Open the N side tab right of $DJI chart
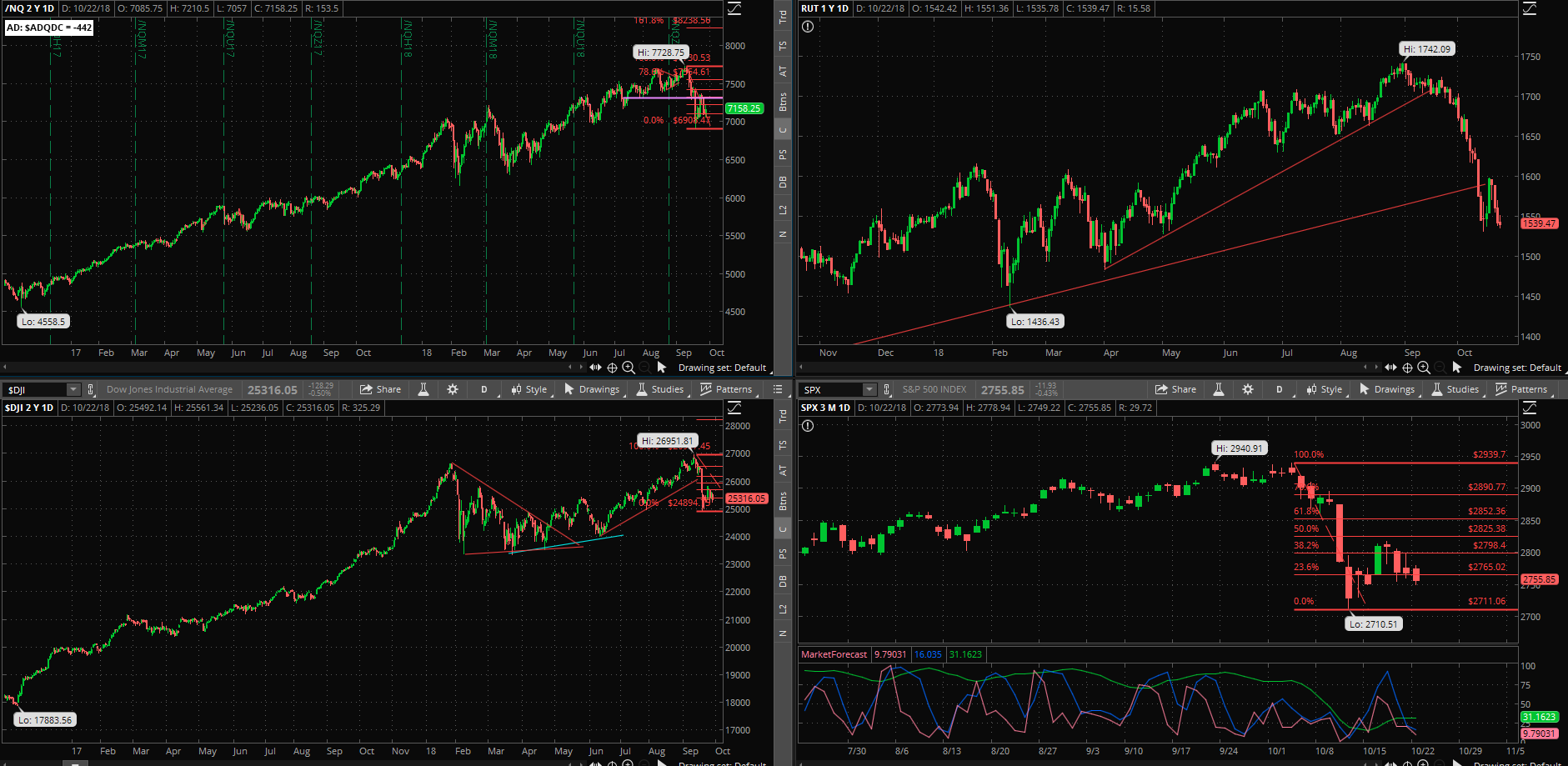This screenshot has height=766, width=1568. pos(783,633)
